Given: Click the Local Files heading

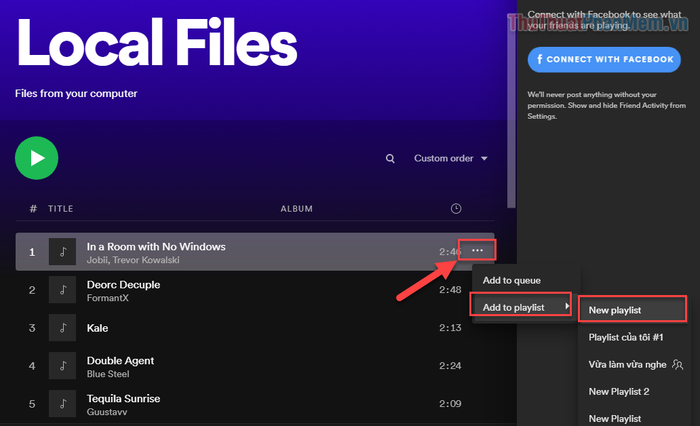Looking at the screenshot, I should click(x=157, y=42).
